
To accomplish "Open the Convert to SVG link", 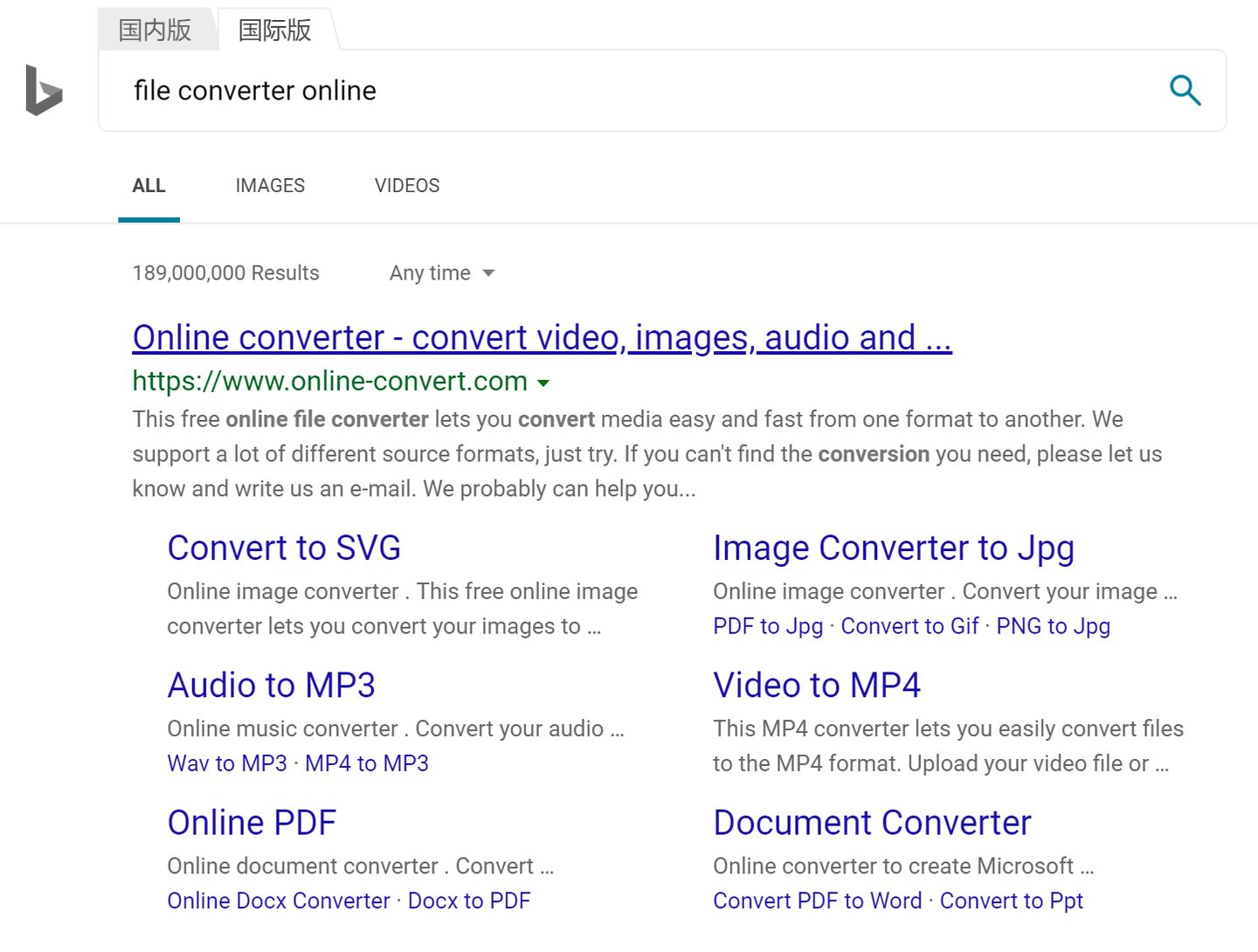I will click(284, 548).
